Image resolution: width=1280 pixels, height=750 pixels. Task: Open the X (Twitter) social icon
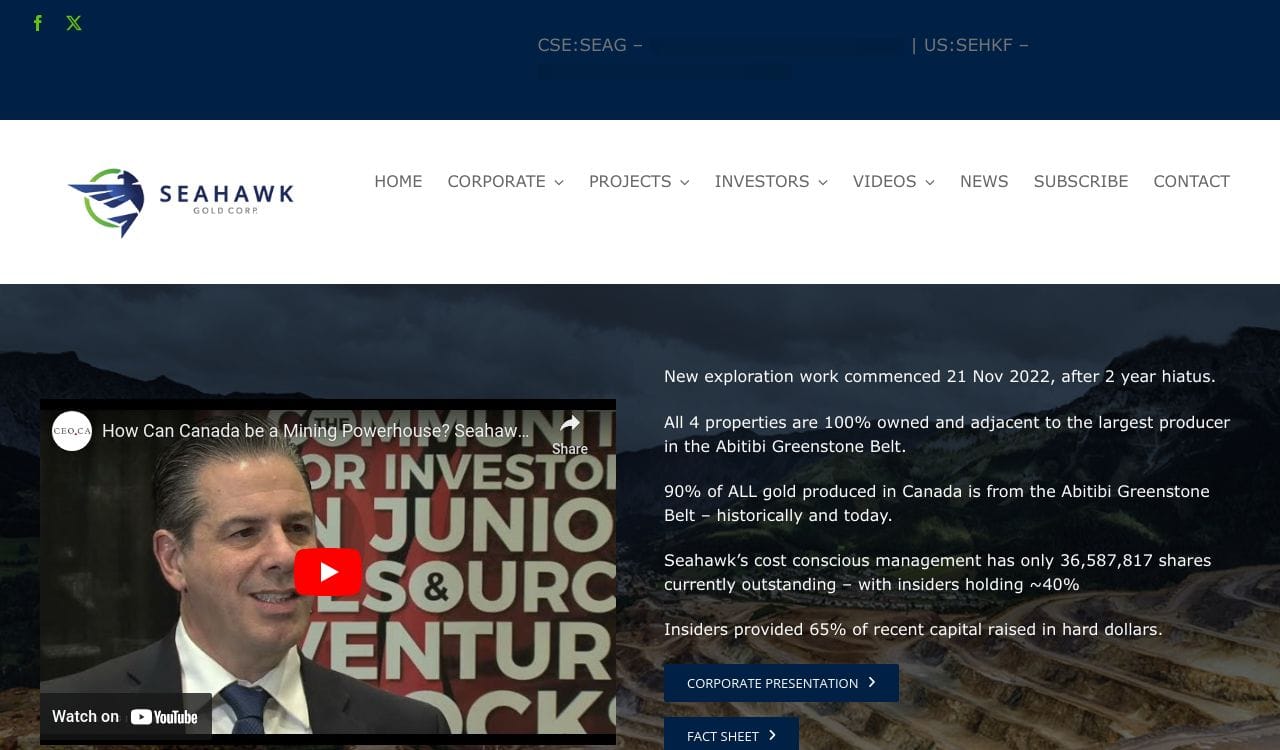(x=74, y=23)
